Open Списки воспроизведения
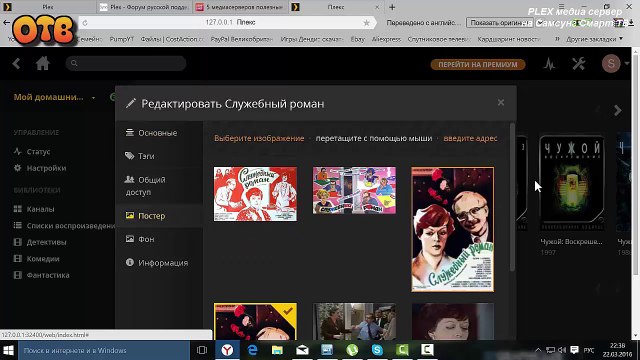The image size is (640, 360). (x=71, y=226)
